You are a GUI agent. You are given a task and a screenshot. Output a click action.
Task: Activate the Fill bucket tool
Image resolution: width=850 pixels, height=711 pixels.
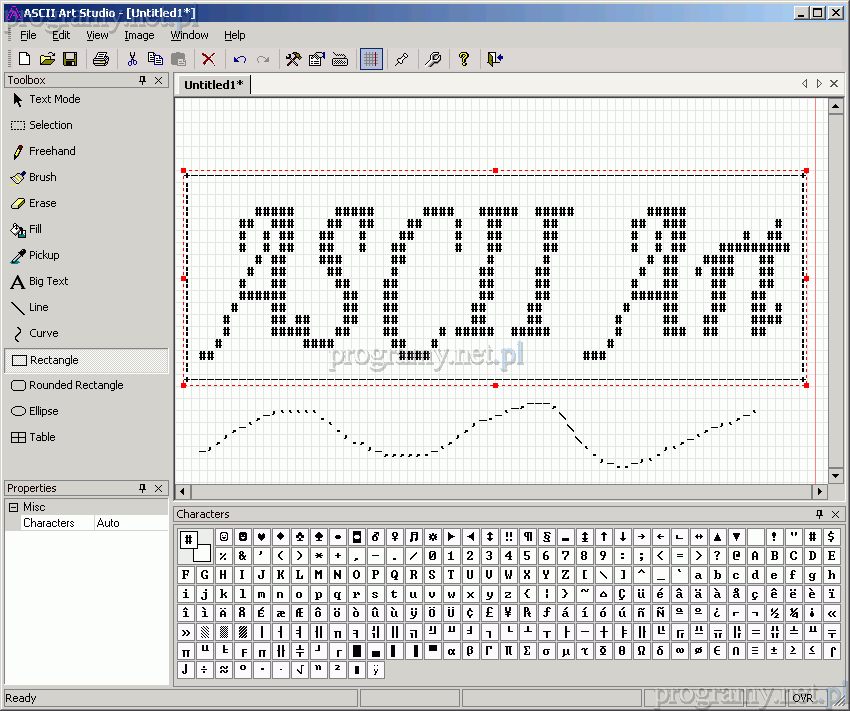click(x=35, y=229)
